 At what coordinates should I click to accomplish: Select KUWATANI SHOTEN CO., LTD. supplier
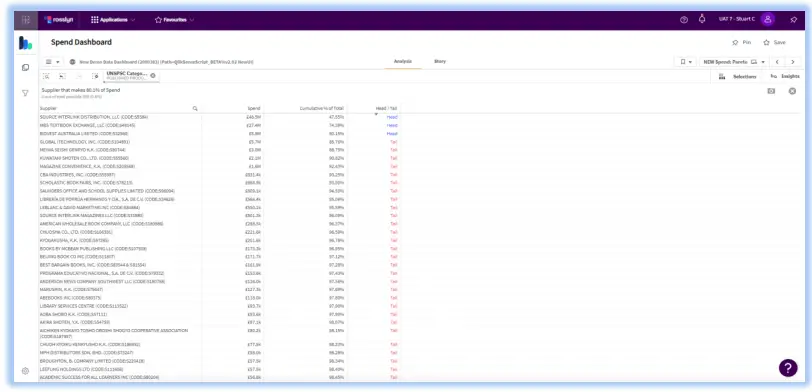tap(84, 158)
